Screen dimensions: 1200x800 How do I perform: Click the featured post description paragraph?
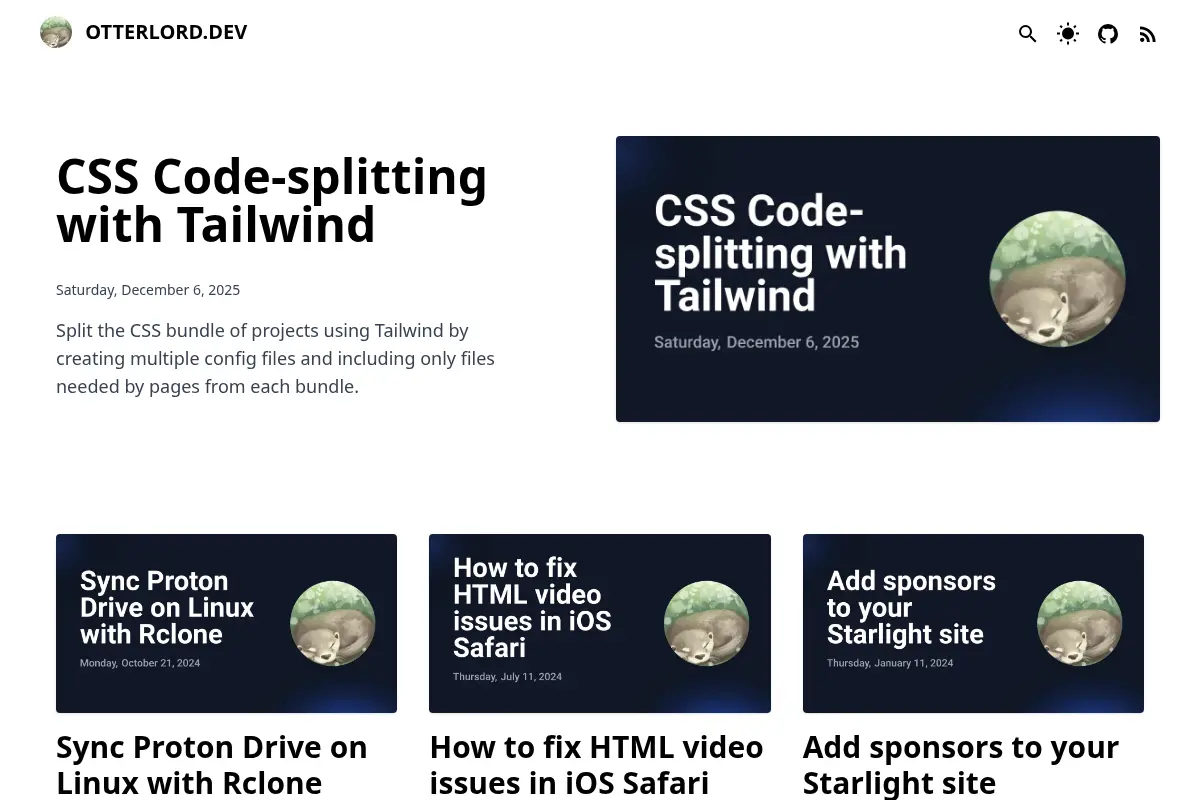coord(275,358)
